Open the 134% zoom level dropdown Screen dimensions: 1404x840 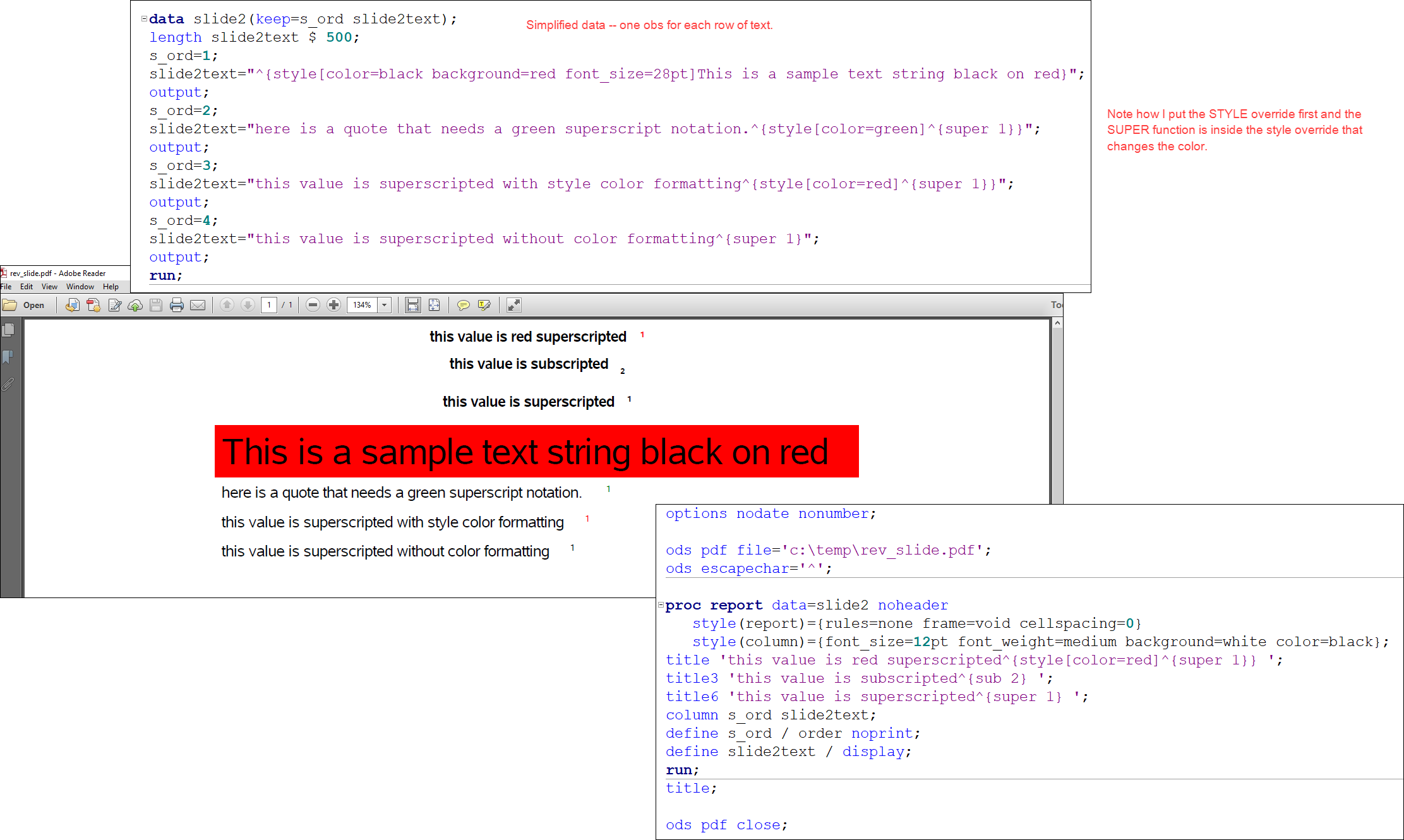385,305
